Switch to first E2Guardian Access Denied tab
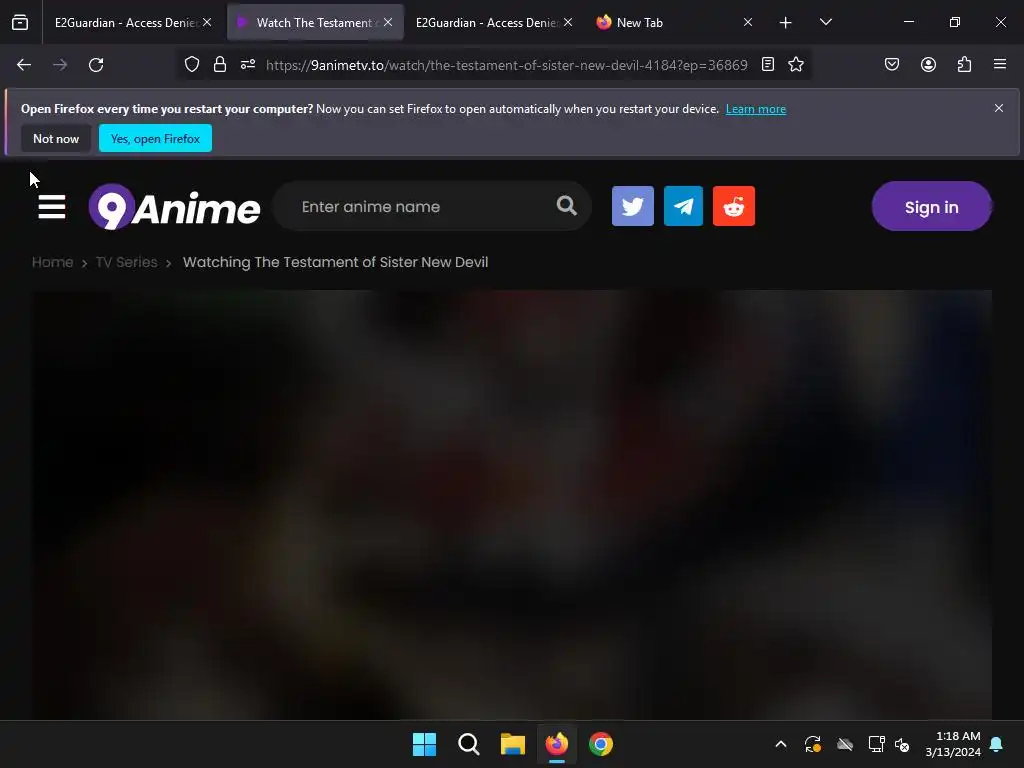The image size is (1024, 768). tap(125, 23)
